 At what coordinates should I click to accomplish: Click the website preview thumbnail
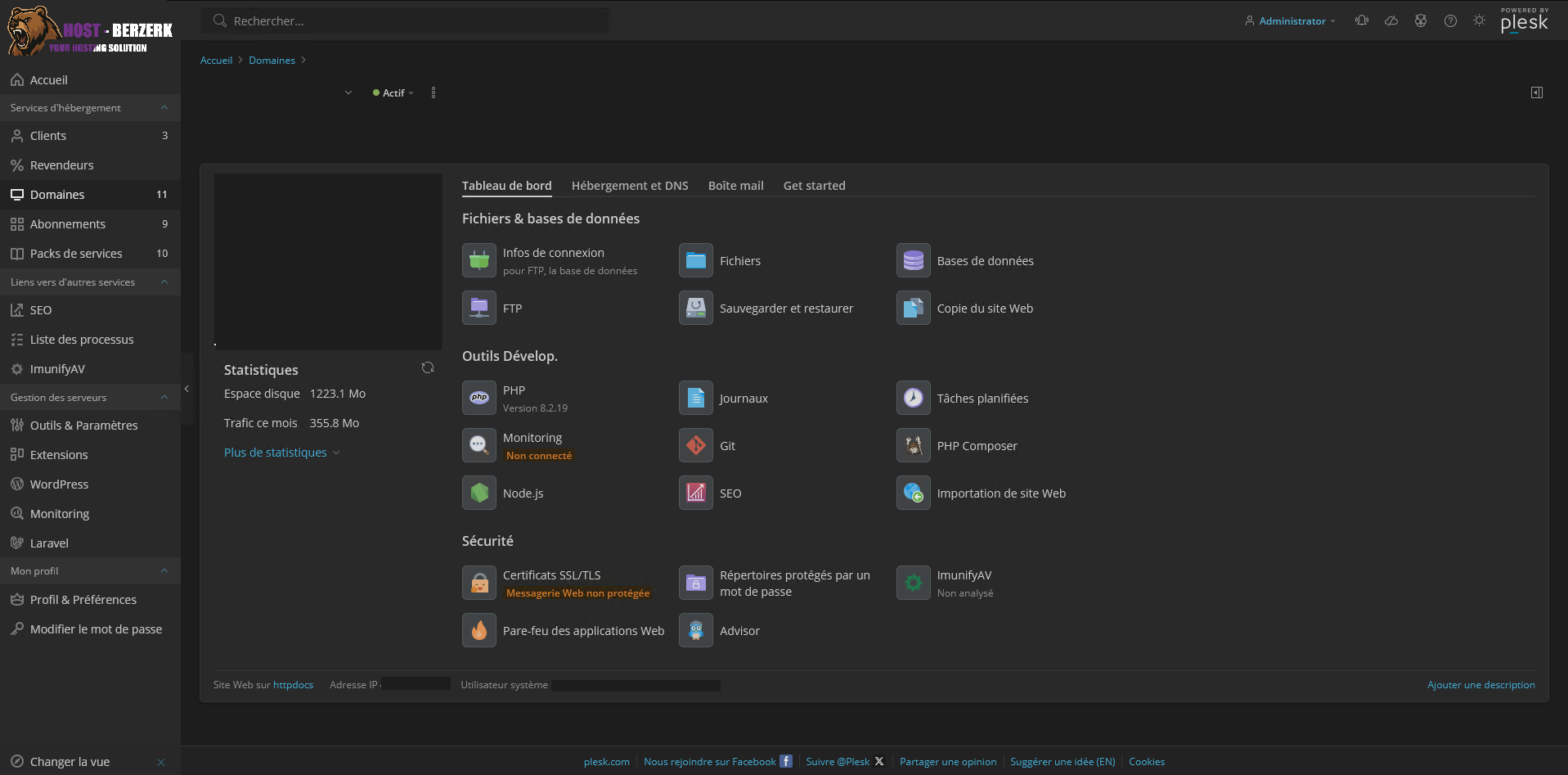328,261
